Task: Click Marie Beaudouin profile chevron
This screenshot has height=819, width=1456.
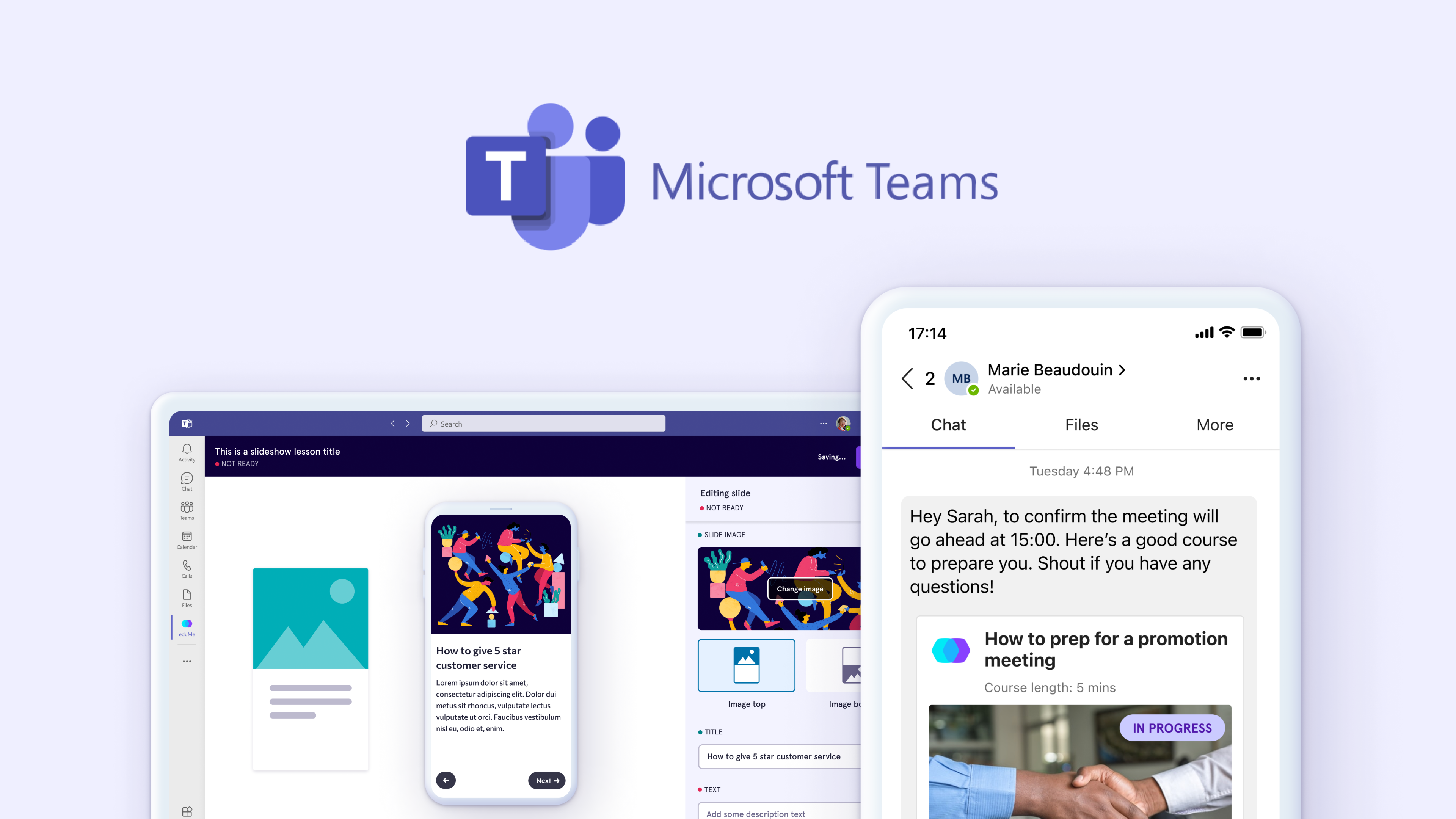Action: [x=1126, y=370]
